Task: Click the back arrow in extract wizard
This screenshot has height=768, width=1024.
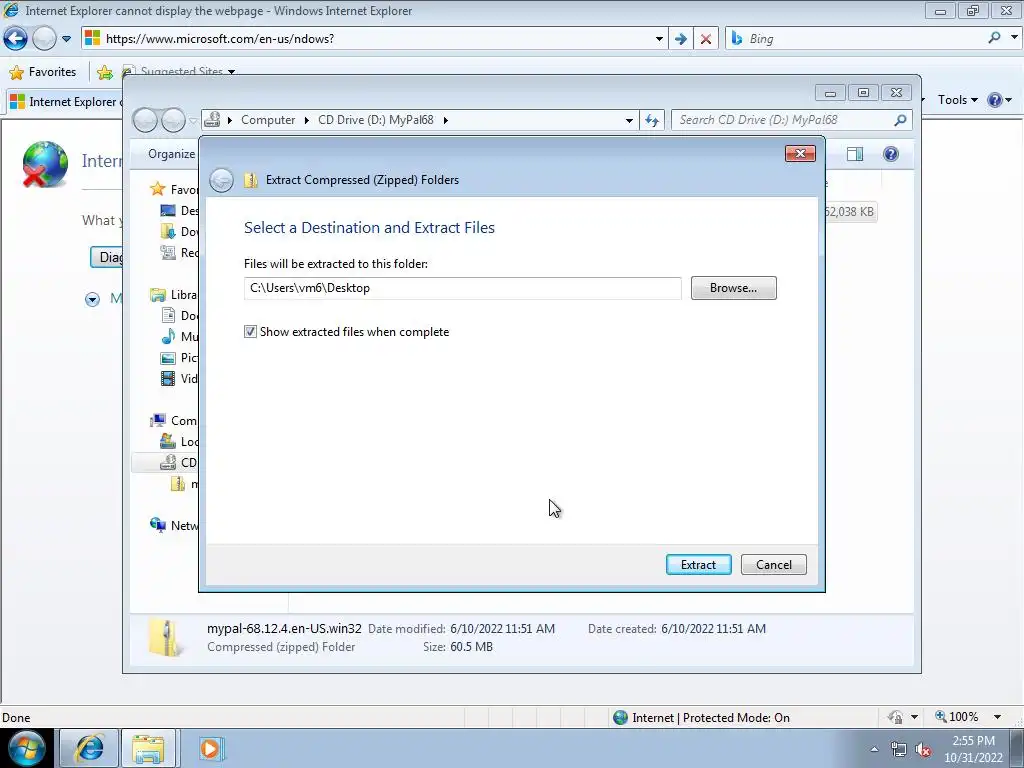Action: 221,180
